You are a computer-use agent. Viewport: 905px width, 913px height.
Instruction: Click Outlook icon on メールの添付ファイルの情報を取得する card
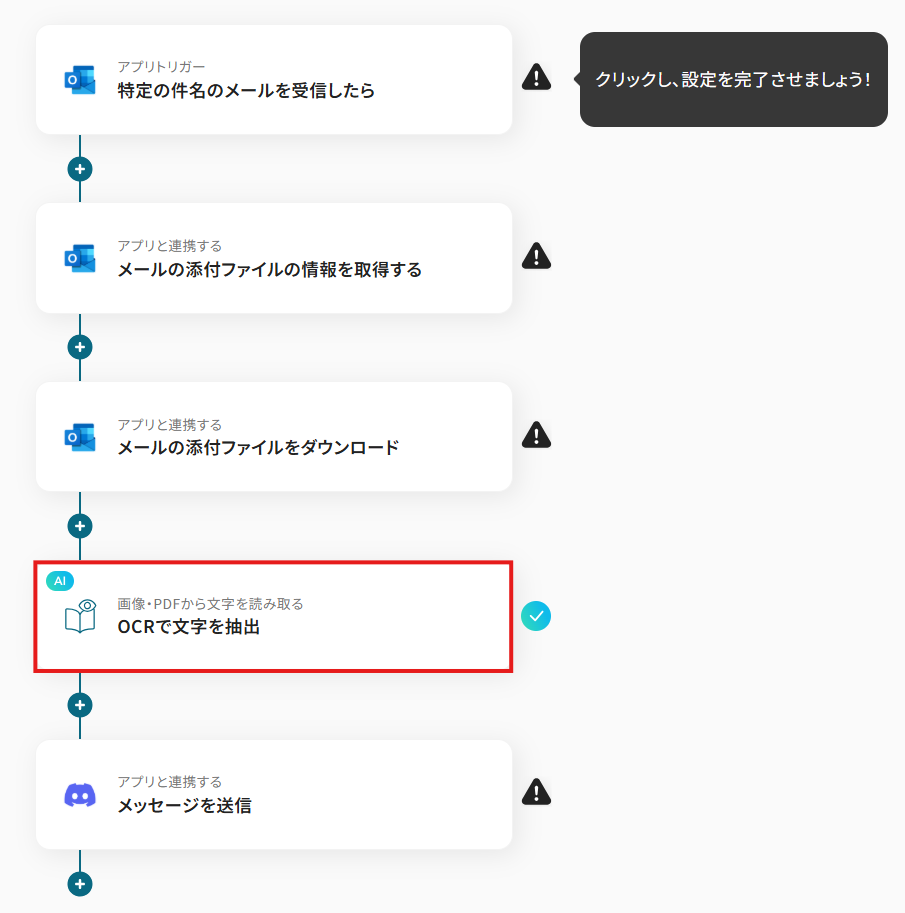[x=80, y=259]
